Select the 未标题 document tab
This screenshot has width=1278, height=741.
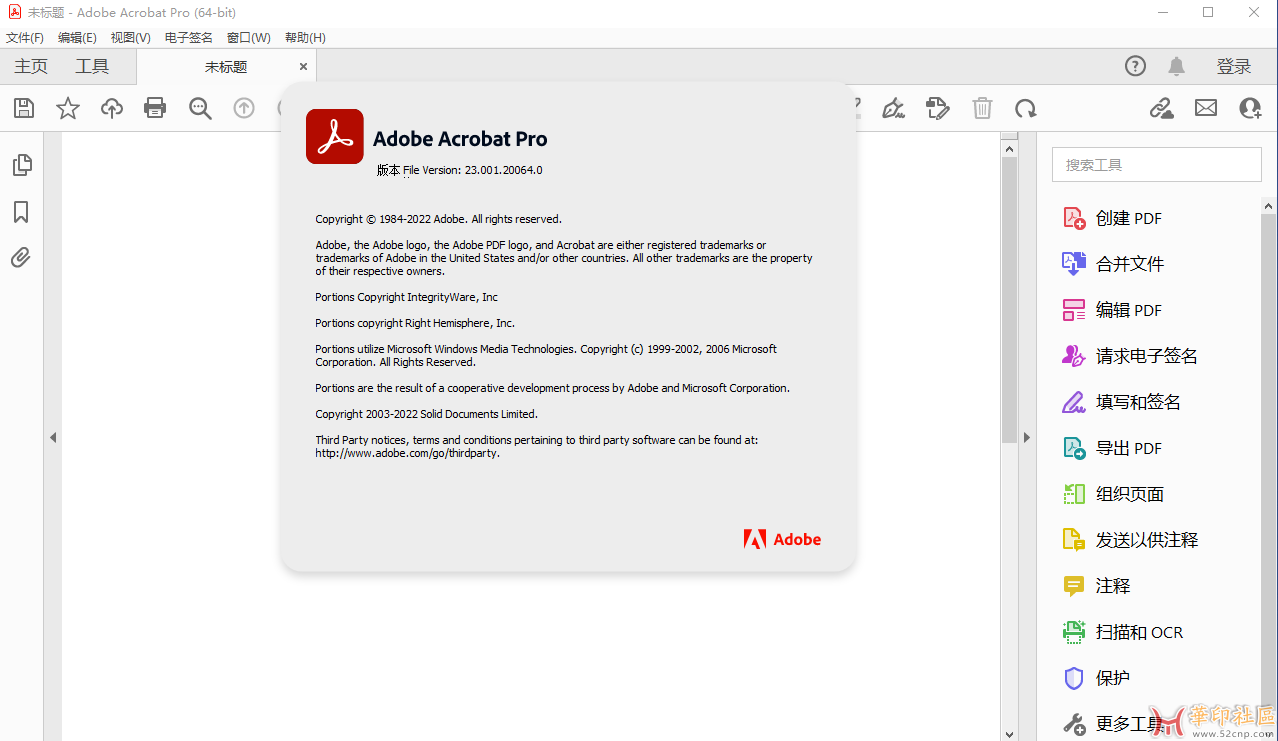pyautogui.click(x=226, y=67)
